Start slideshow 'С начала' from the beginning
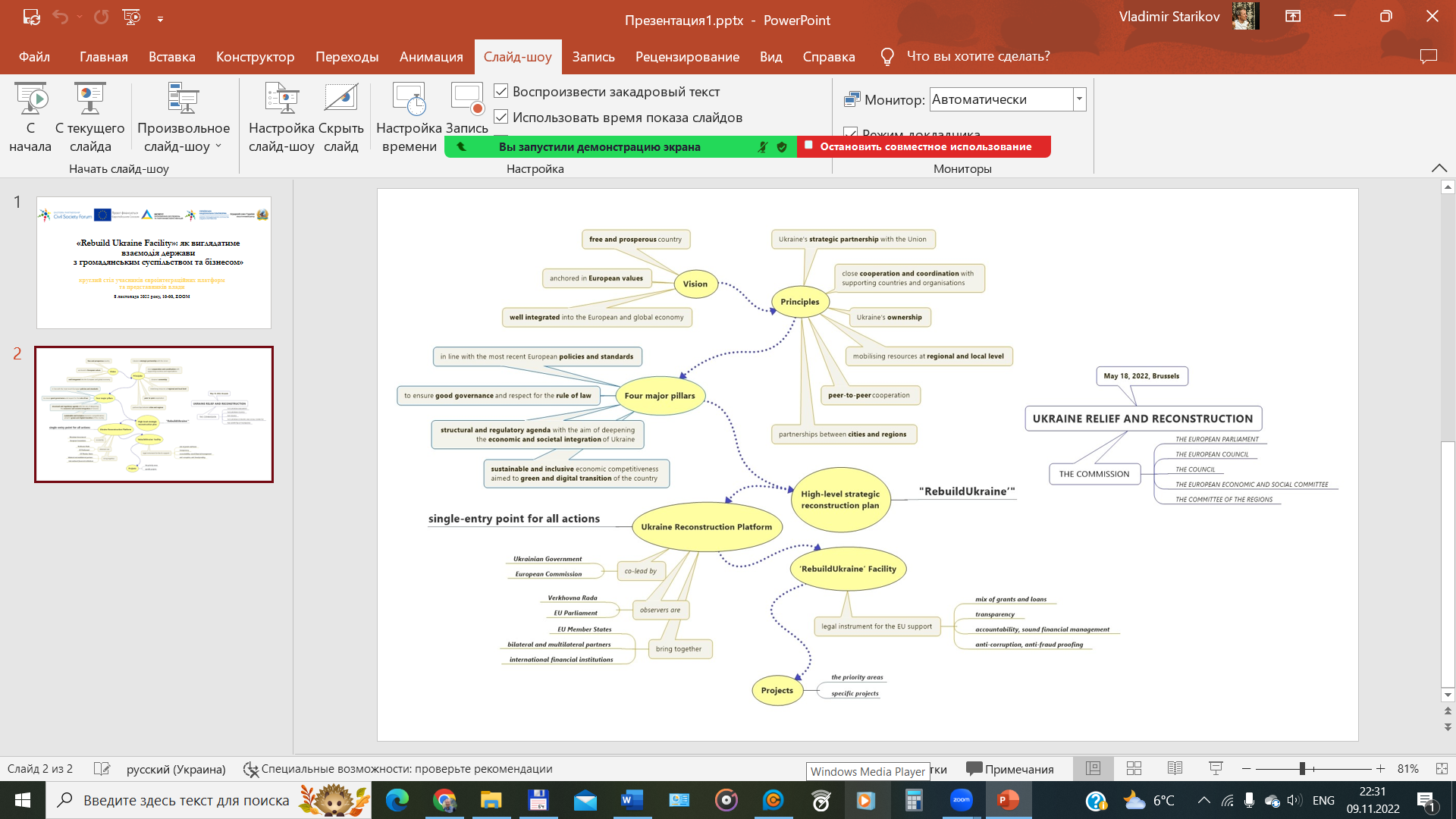This screenshot has height=819, width=1456. tap(30, 118)
